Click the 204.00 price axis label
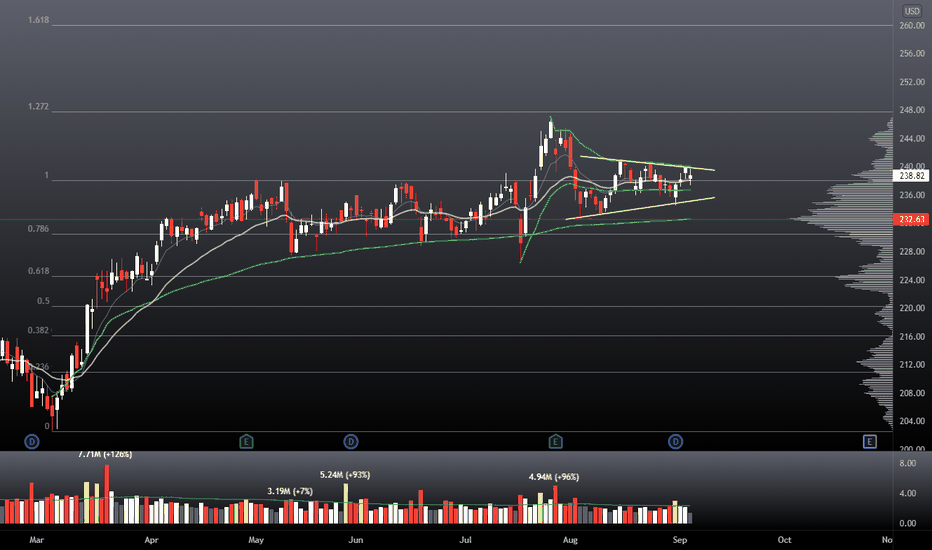Screen dimensions: 932x550 912,421
